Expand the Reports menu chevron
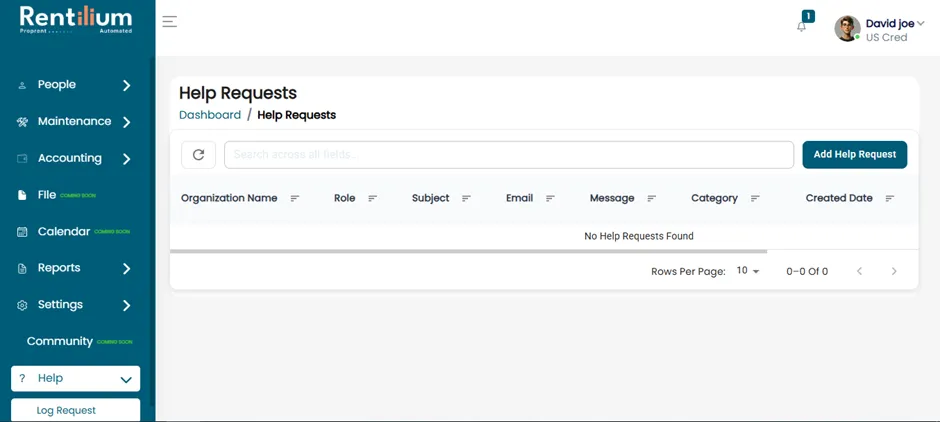The width and height of the screenshot is (940, 422). (x=126, y=269)
